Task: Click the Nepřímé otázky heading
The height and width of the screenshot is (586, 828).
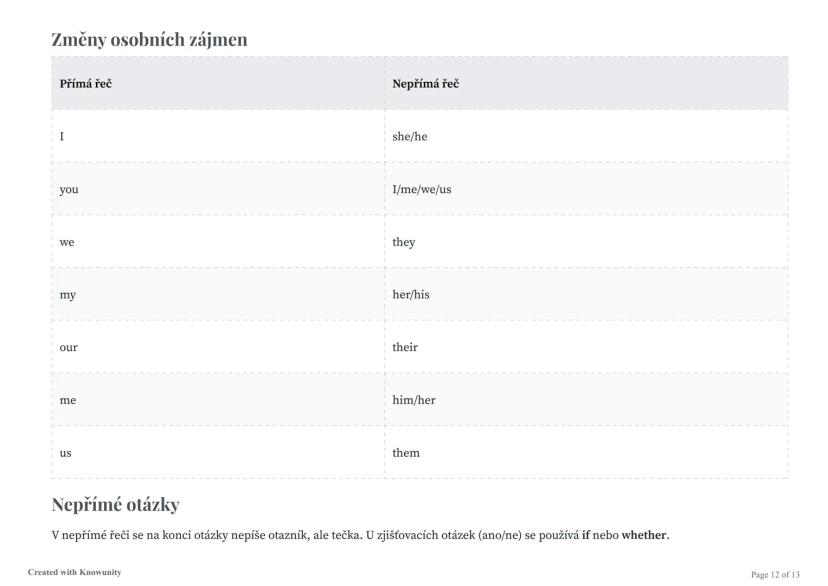Action: pos(116,505)
